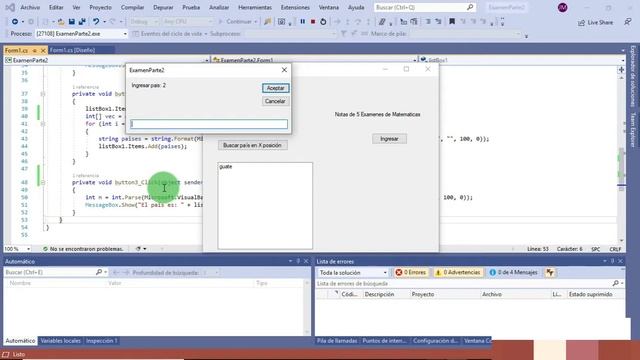The image size is (640, 360).
Task: Click the Live Share label
Action: [600, 23]
